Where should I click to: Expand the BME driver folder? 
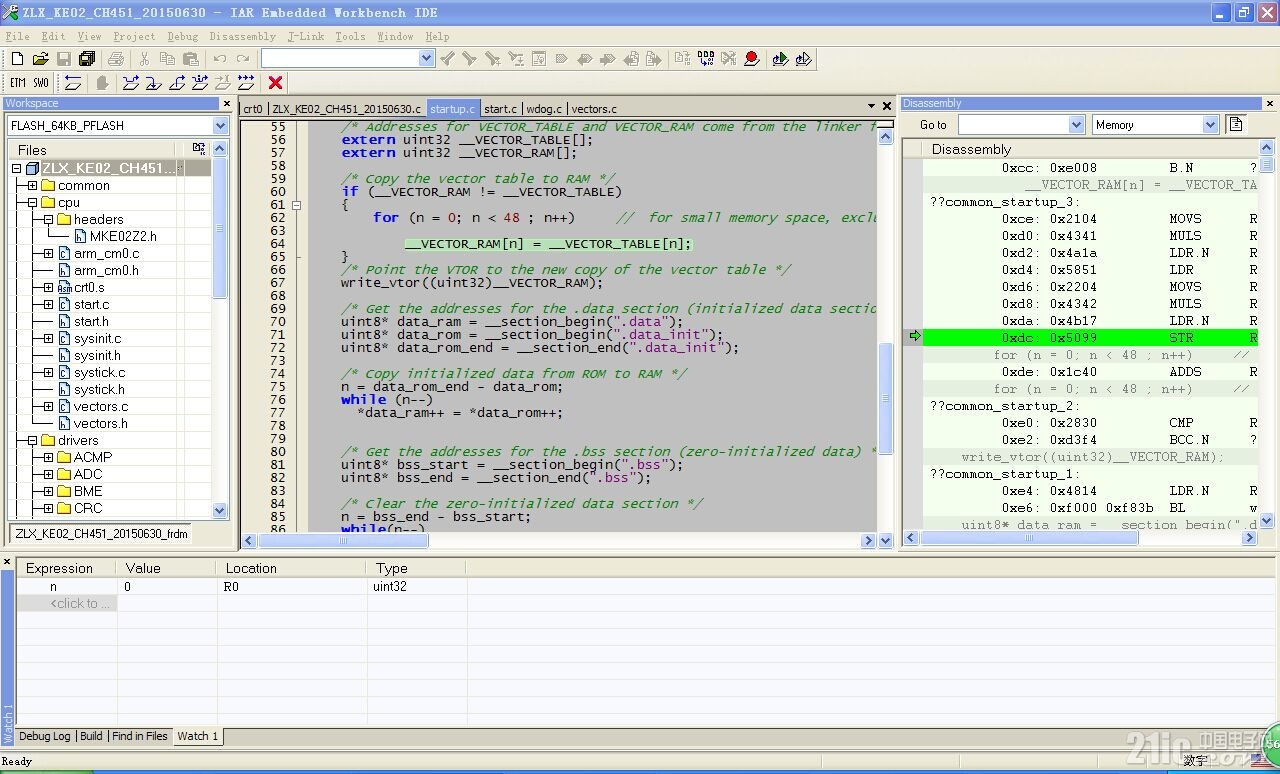[48, 491]
